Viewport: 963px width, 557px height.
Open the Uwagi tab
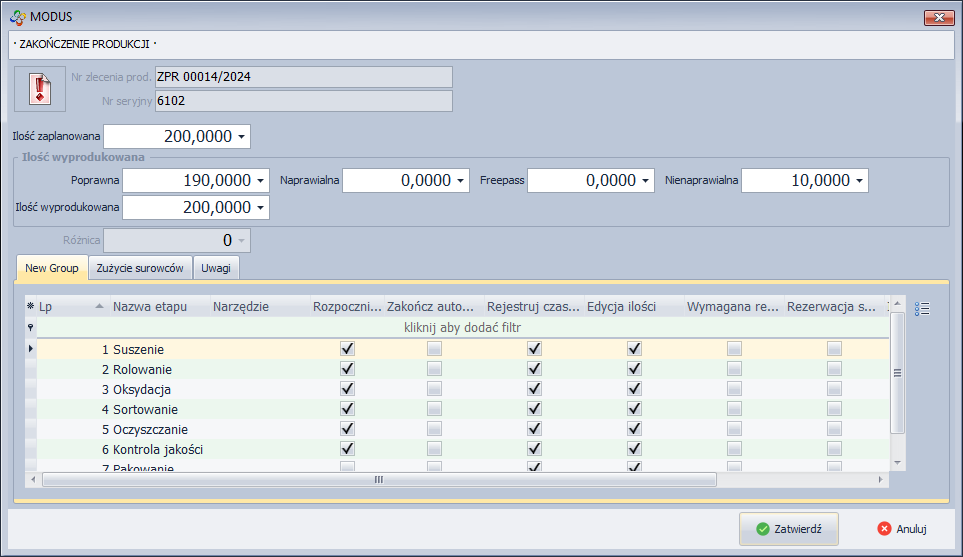coord(216,268)
